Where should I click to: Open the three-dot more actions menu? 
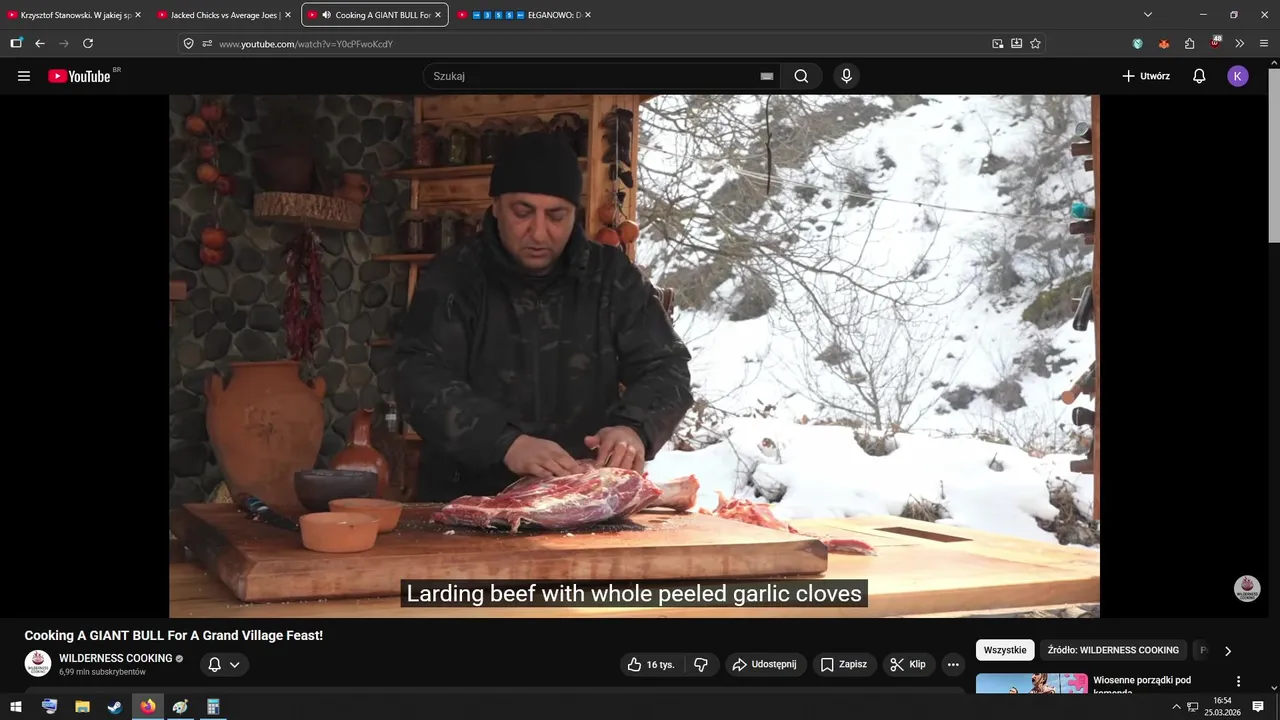[x=953, y=664]
